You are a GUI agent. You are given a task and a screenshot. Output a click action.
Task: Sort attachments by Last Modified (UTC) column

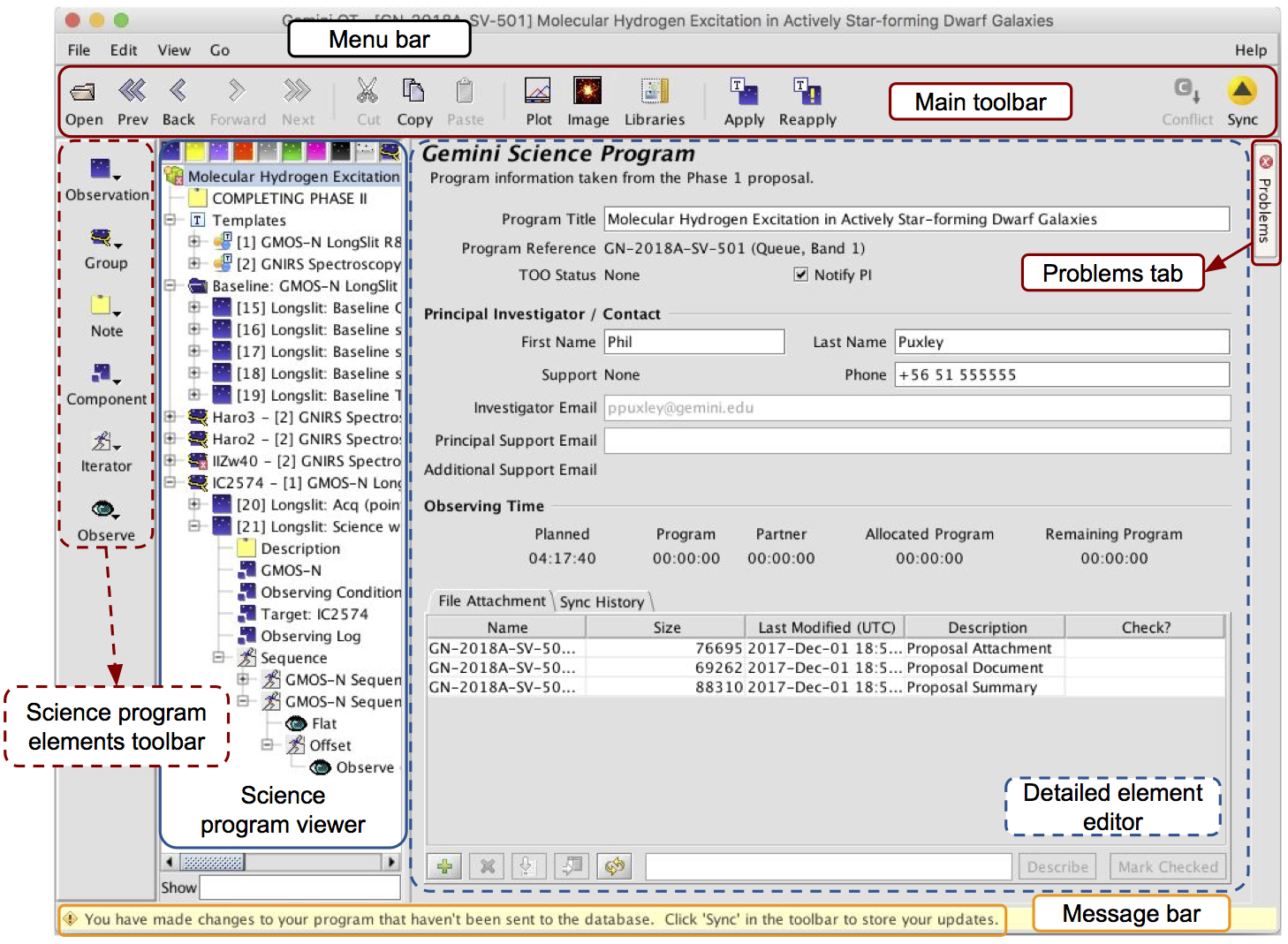(x=826, y=627)
